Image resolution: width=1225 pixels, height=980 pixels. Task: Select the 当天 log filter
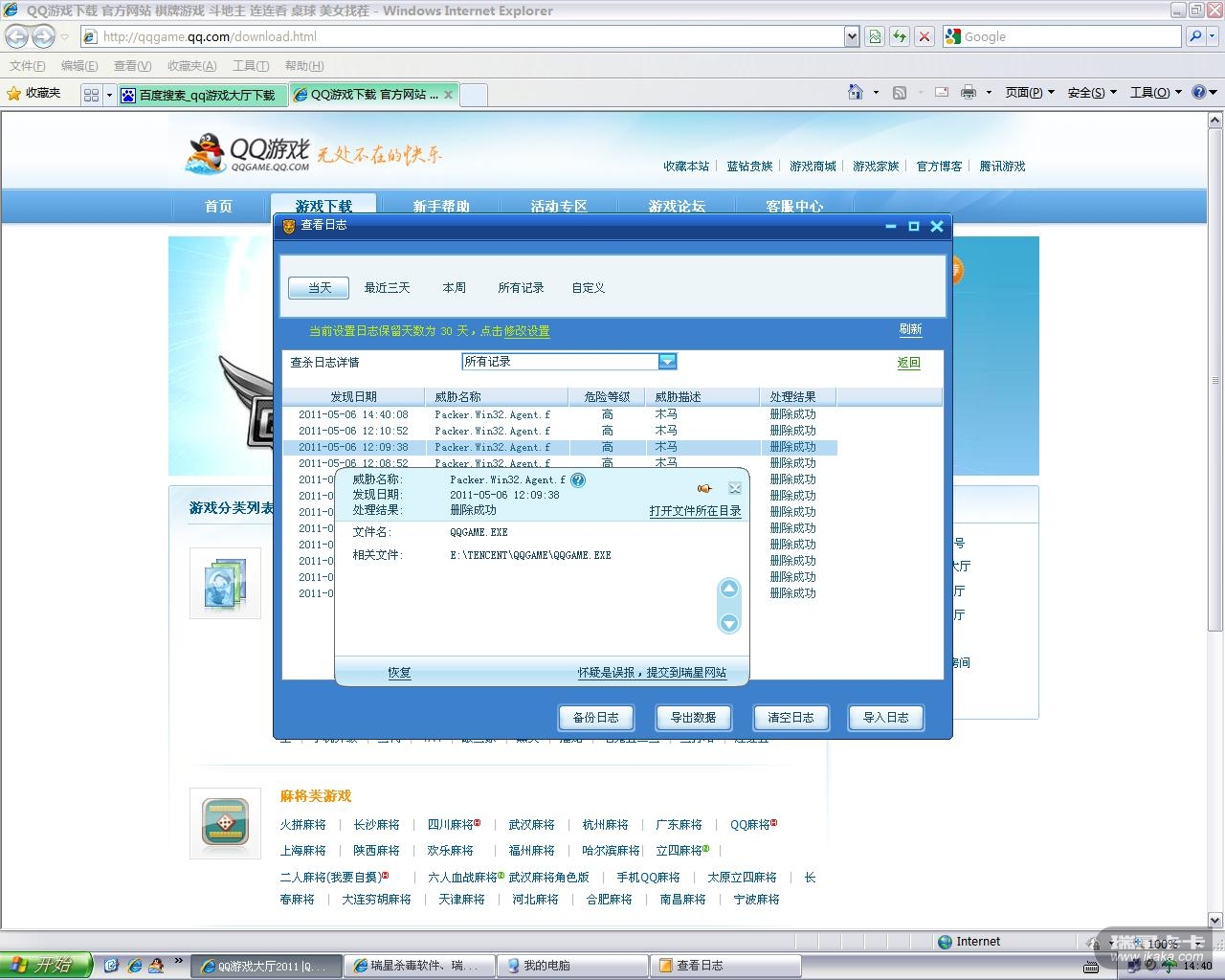[x=320, y=287]
